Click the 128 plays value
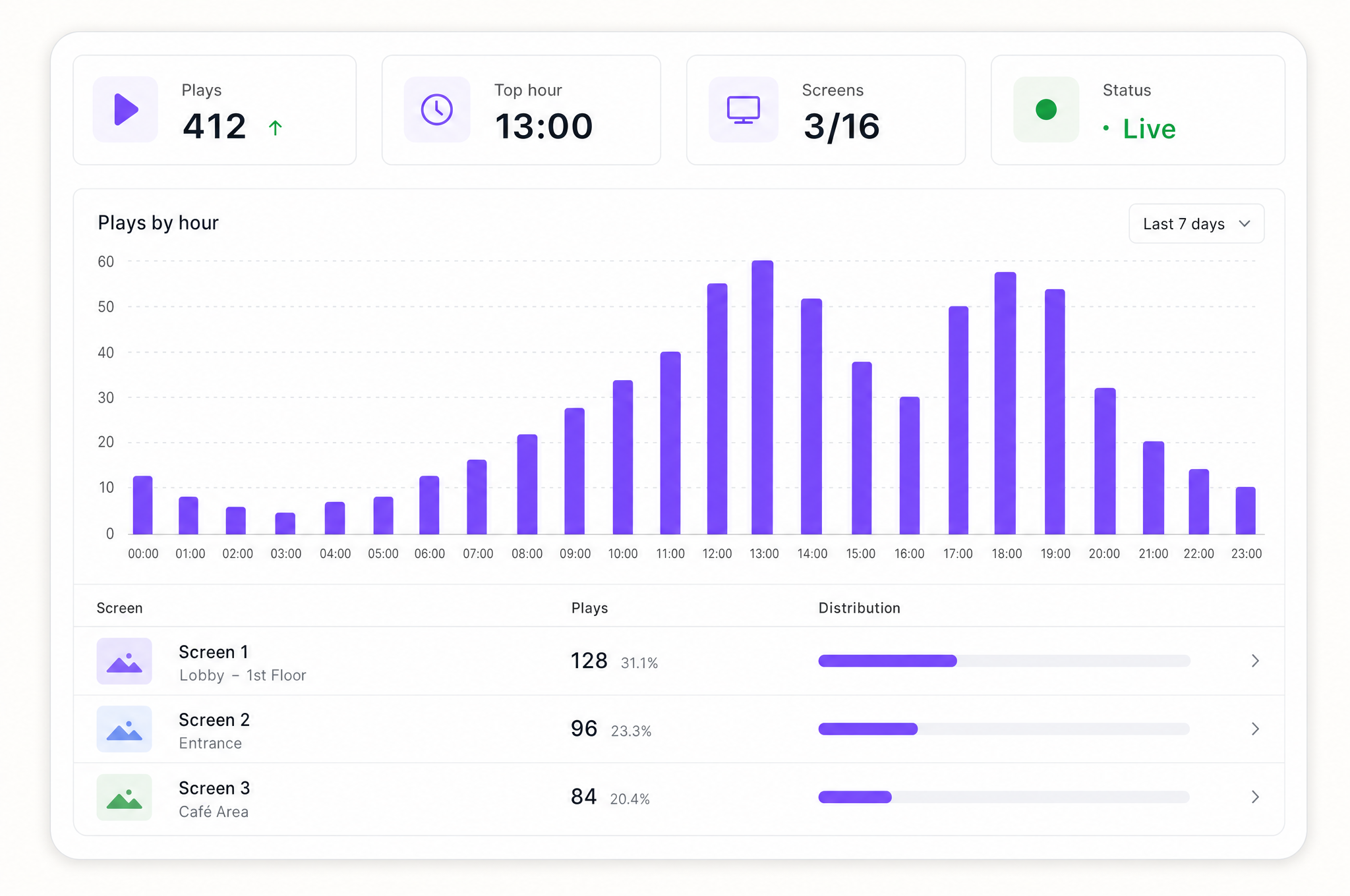 pos(589,661)
